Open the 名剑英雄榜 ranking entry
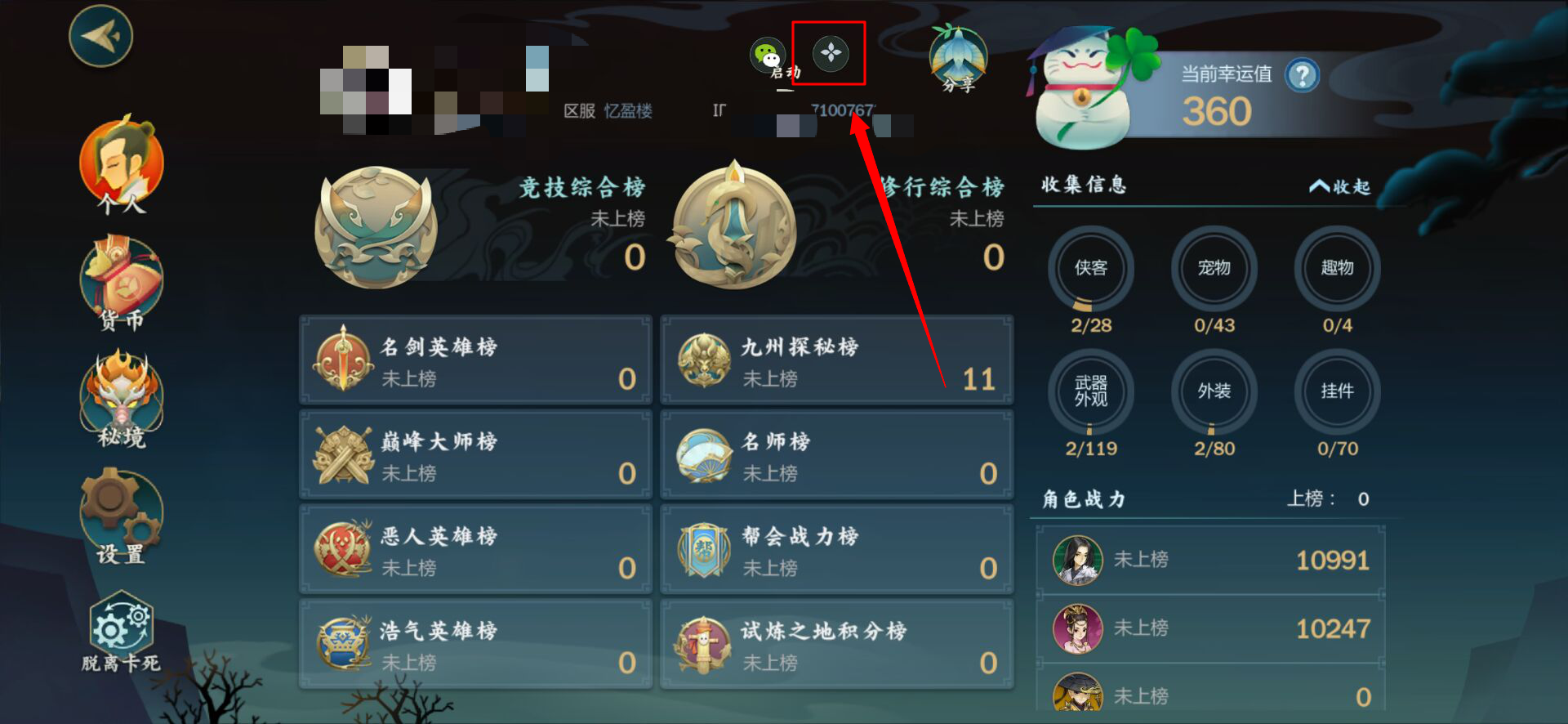This screenshot has width=1568, height=724. (476, 360)
